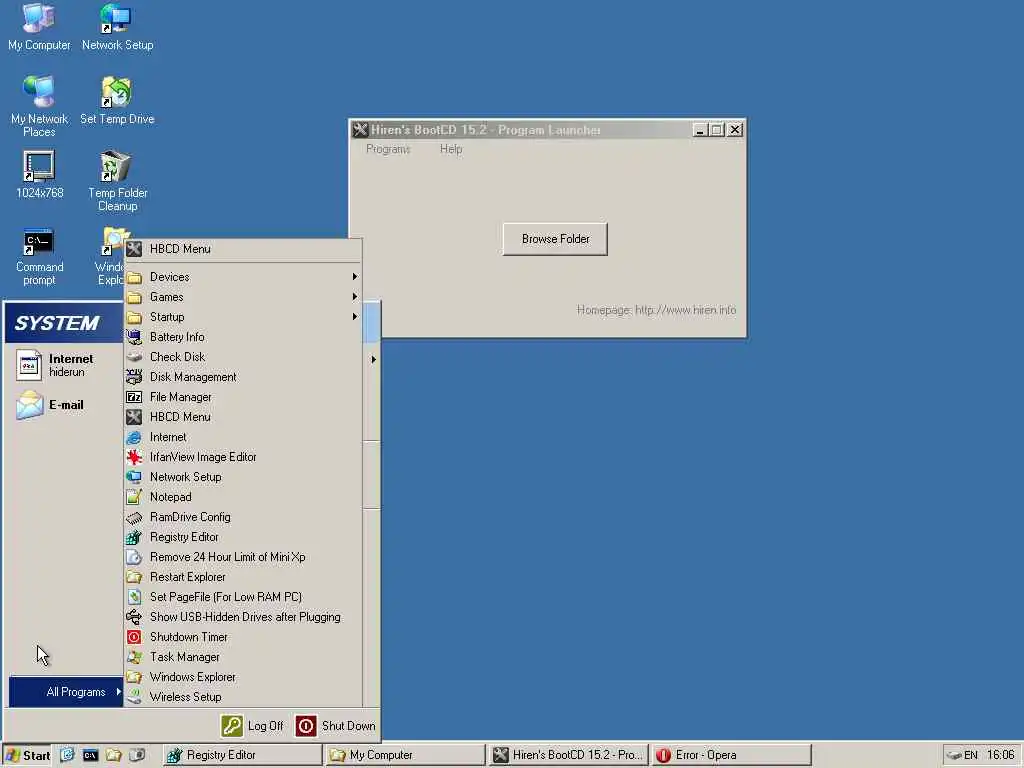Image resolution: width=1024 pixels, height=768 pixels.
Task: Open the My Computer desktop icon
Action: point(39,26)
